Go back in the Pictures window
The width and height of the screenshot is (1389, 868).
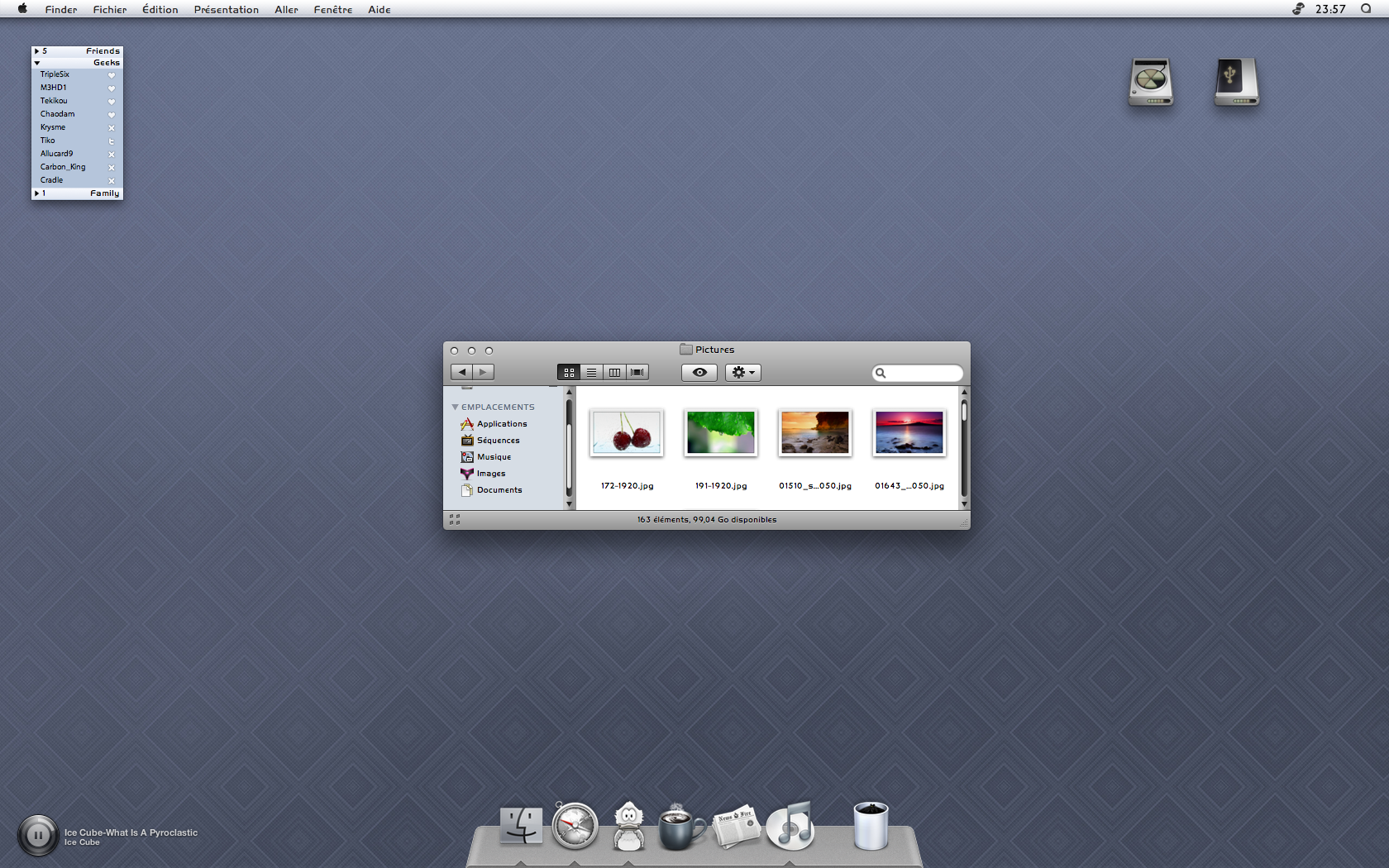(x=462, y=372)
